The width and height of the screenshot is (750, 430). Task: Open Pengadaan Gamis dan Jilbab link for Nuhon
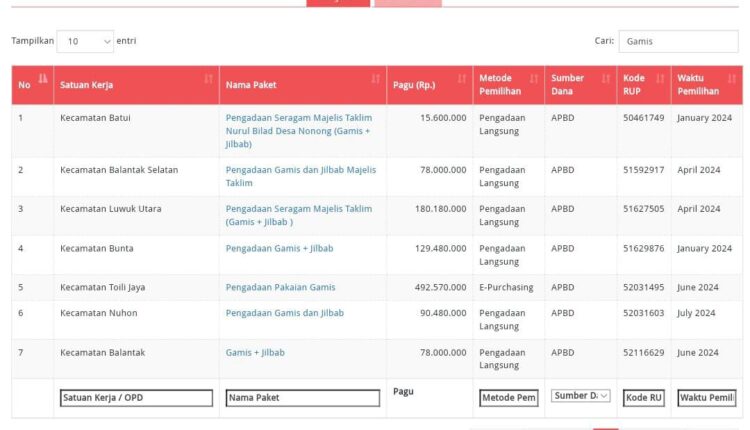(284, 314)
